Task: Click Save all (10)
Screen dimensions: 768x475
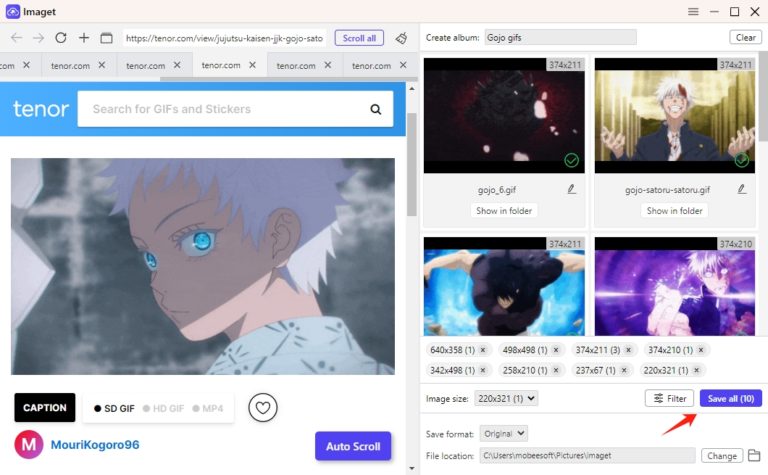Action: 731,399
